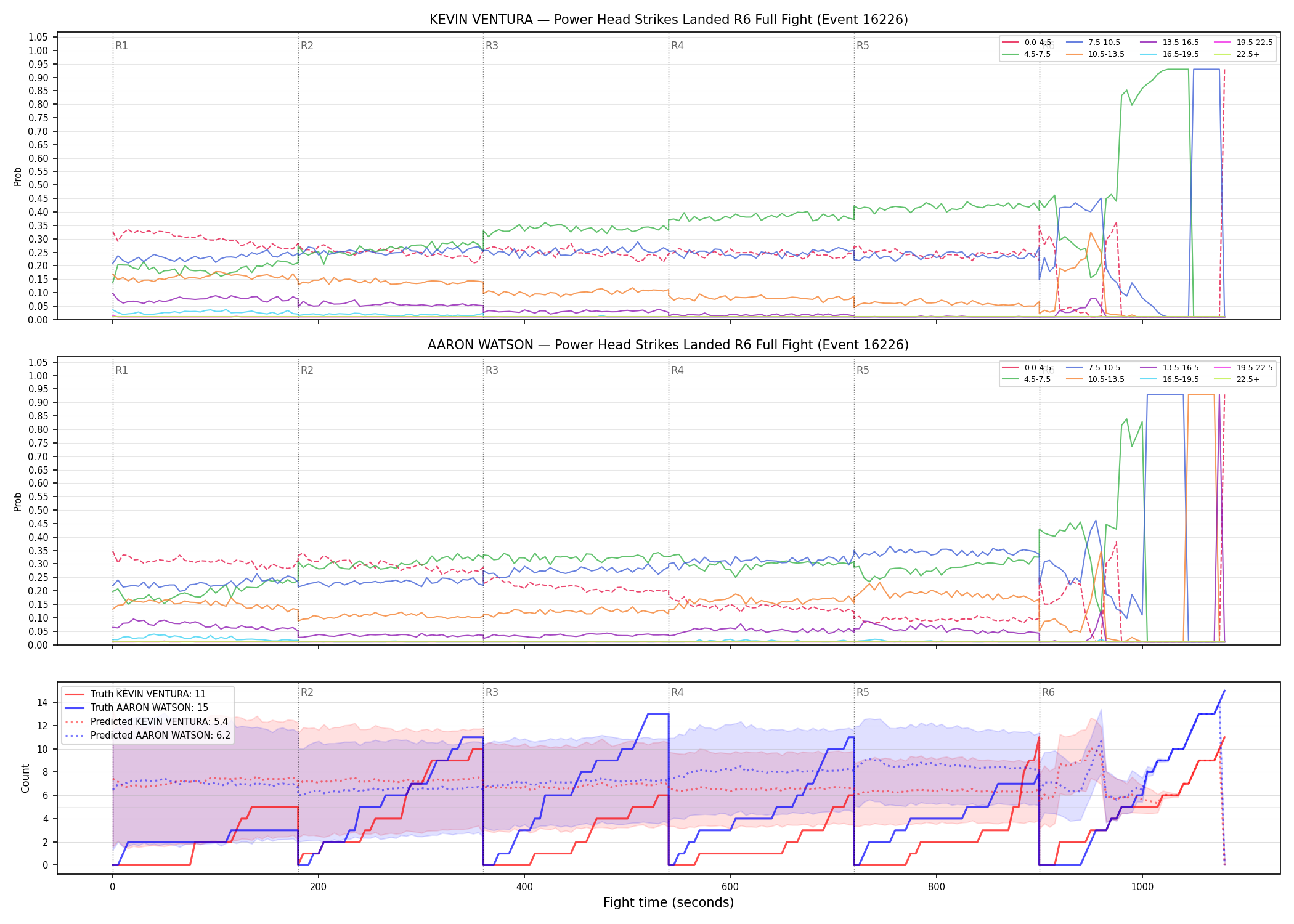Screen dimensions: 1294x924
Task: Click the 'Truth KEVIN VENTURA: 11' legend entry
Action: pos(136,694)
